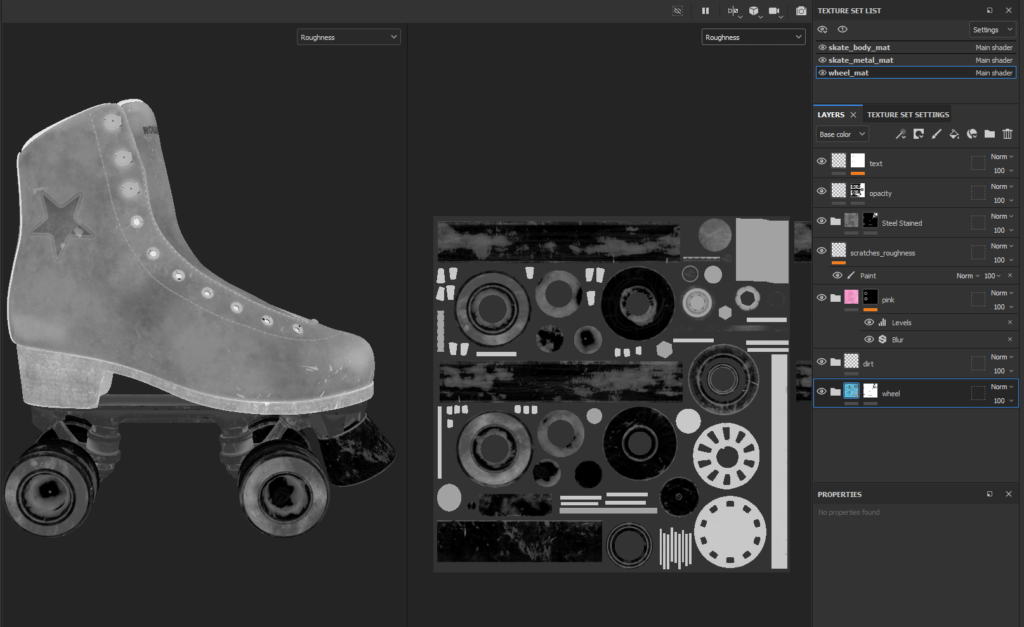The width and height of the screenshot is (1024, 627).
Task: Click the pink color thumbnail of pink layer
Action: click(851, 297)
